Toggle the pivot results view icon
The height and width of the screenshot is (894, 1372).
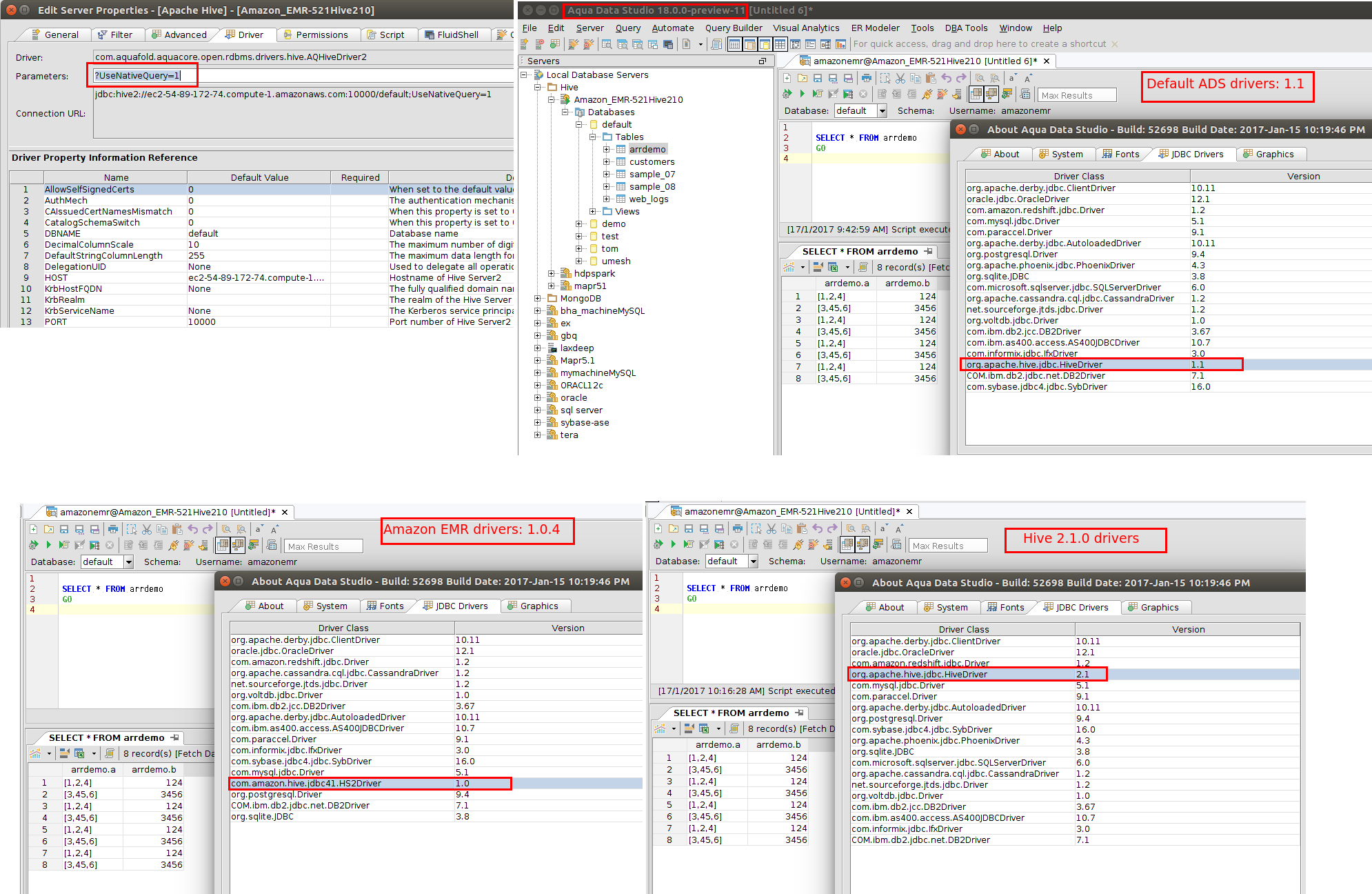991,95
